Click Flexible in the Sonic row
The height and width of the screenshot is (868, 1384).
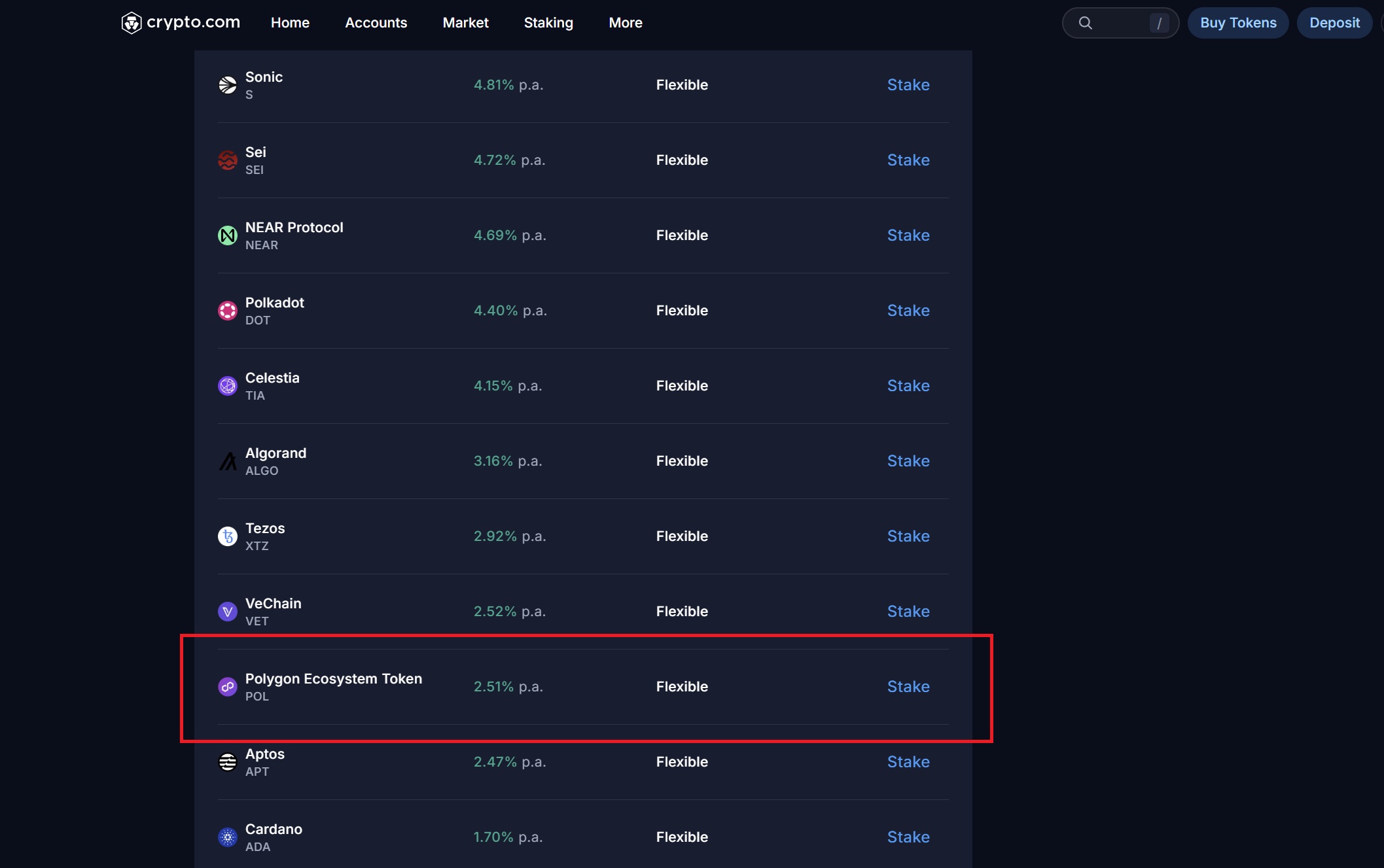pyautogui.click(x=682, y=85)
